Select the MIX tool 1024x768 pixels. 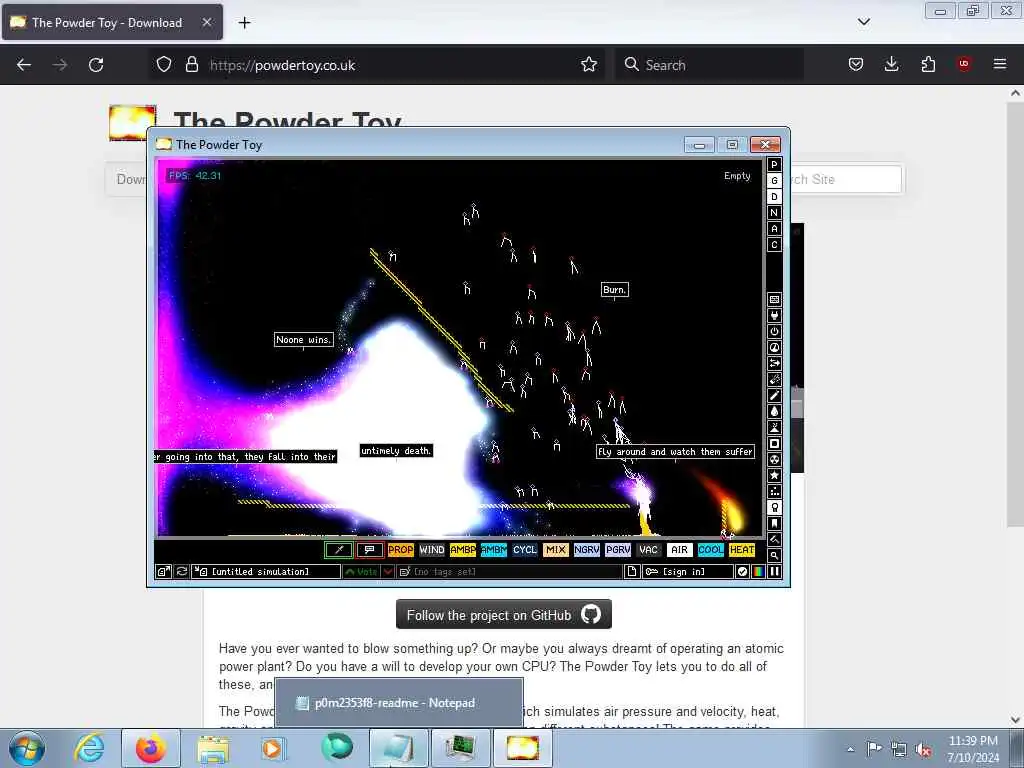(x=556, y=550)
